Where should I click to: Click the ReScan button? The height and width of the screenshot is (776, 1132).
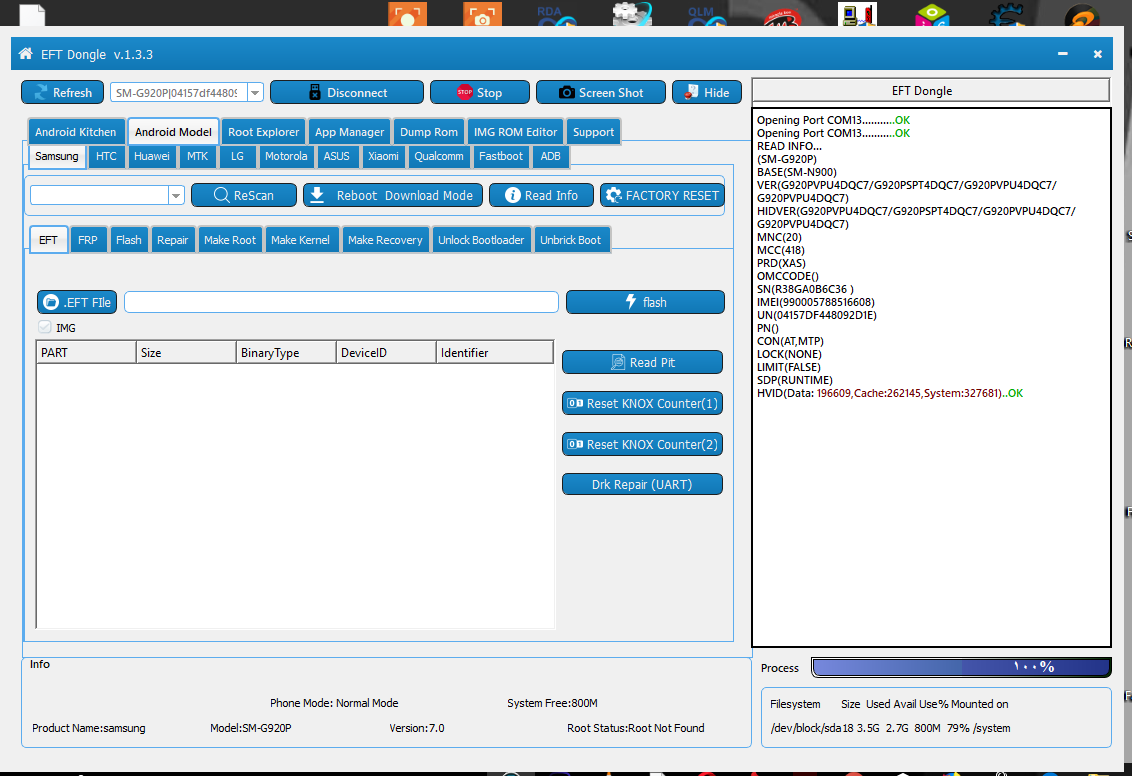point(244,195)
